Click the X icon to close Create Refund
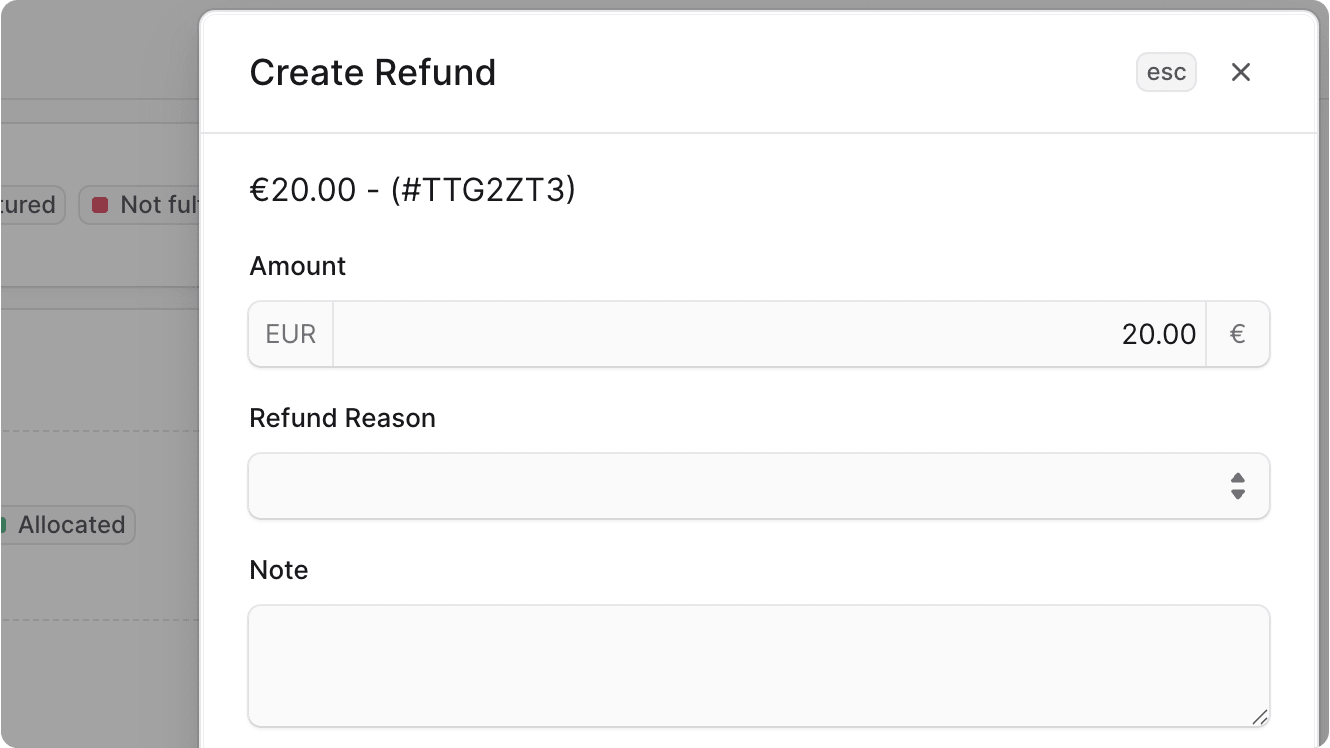This screenshot has width=1330, height=748. coord(1241,72)
